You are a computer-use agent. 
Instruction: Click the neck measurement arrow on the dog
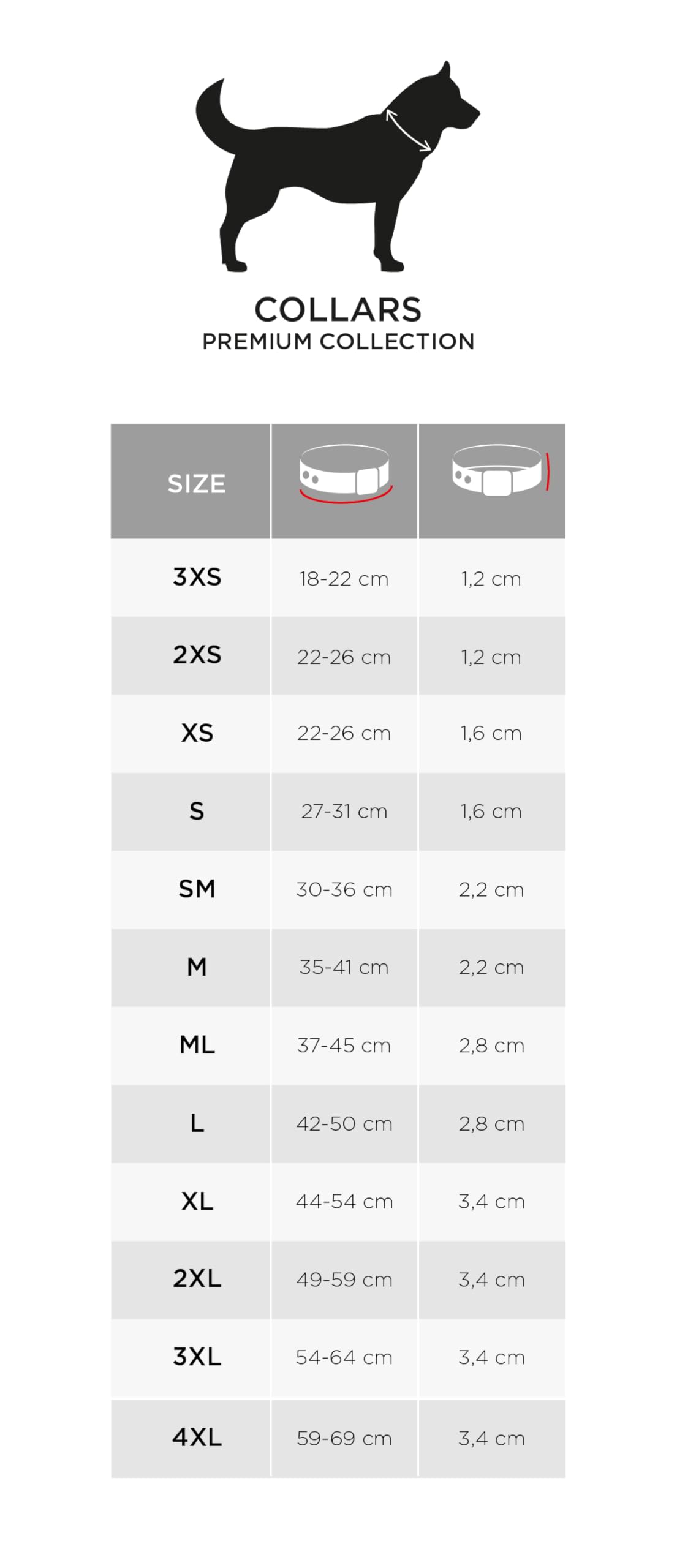(408, 130)
